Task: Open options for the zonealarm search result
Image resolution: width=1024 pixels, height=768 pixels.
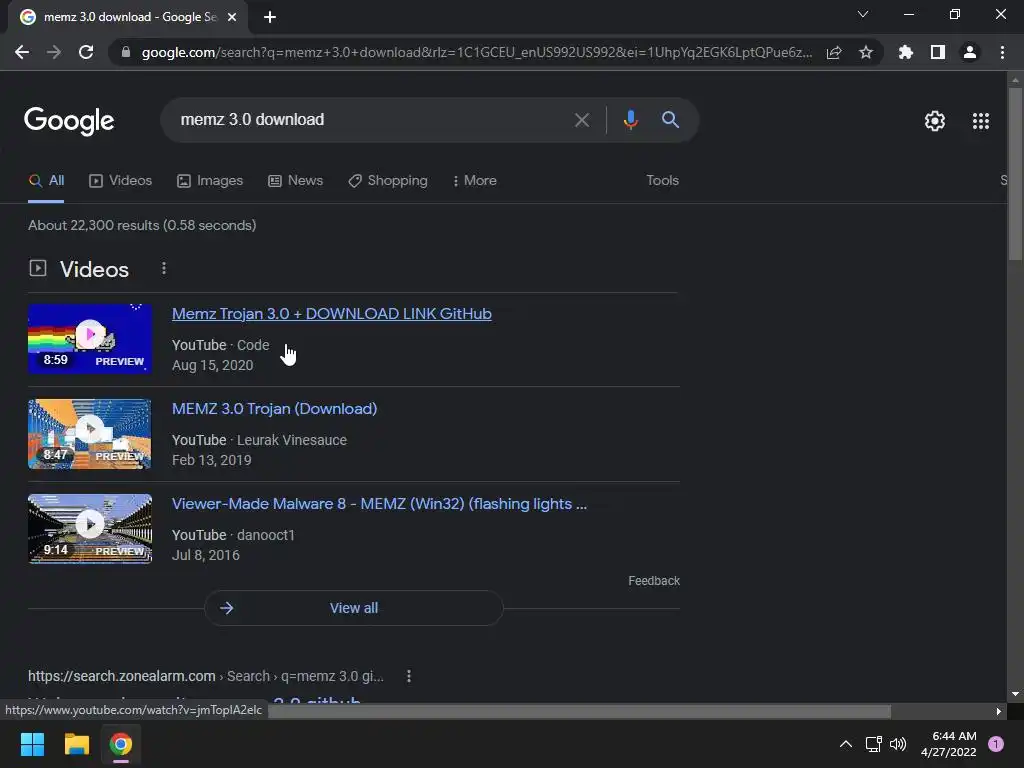Action: click(x=409, y=676)
